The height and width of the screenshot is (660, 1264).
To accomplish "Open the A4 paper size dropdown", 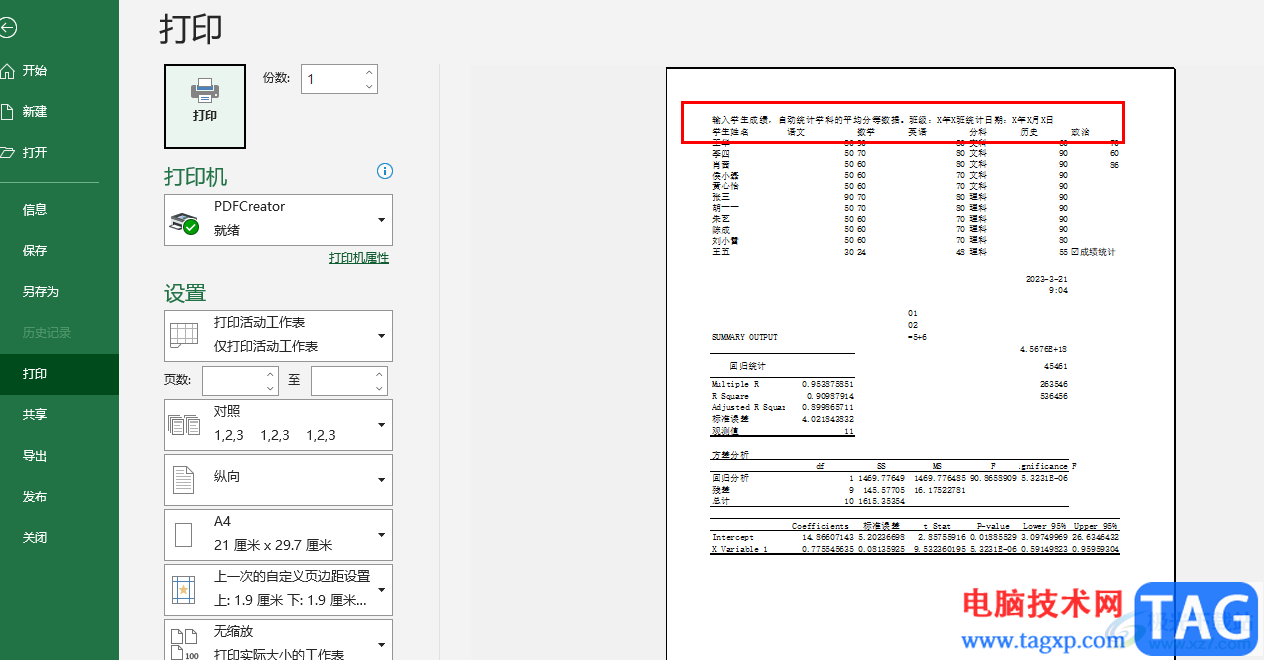I will point(278,534).
